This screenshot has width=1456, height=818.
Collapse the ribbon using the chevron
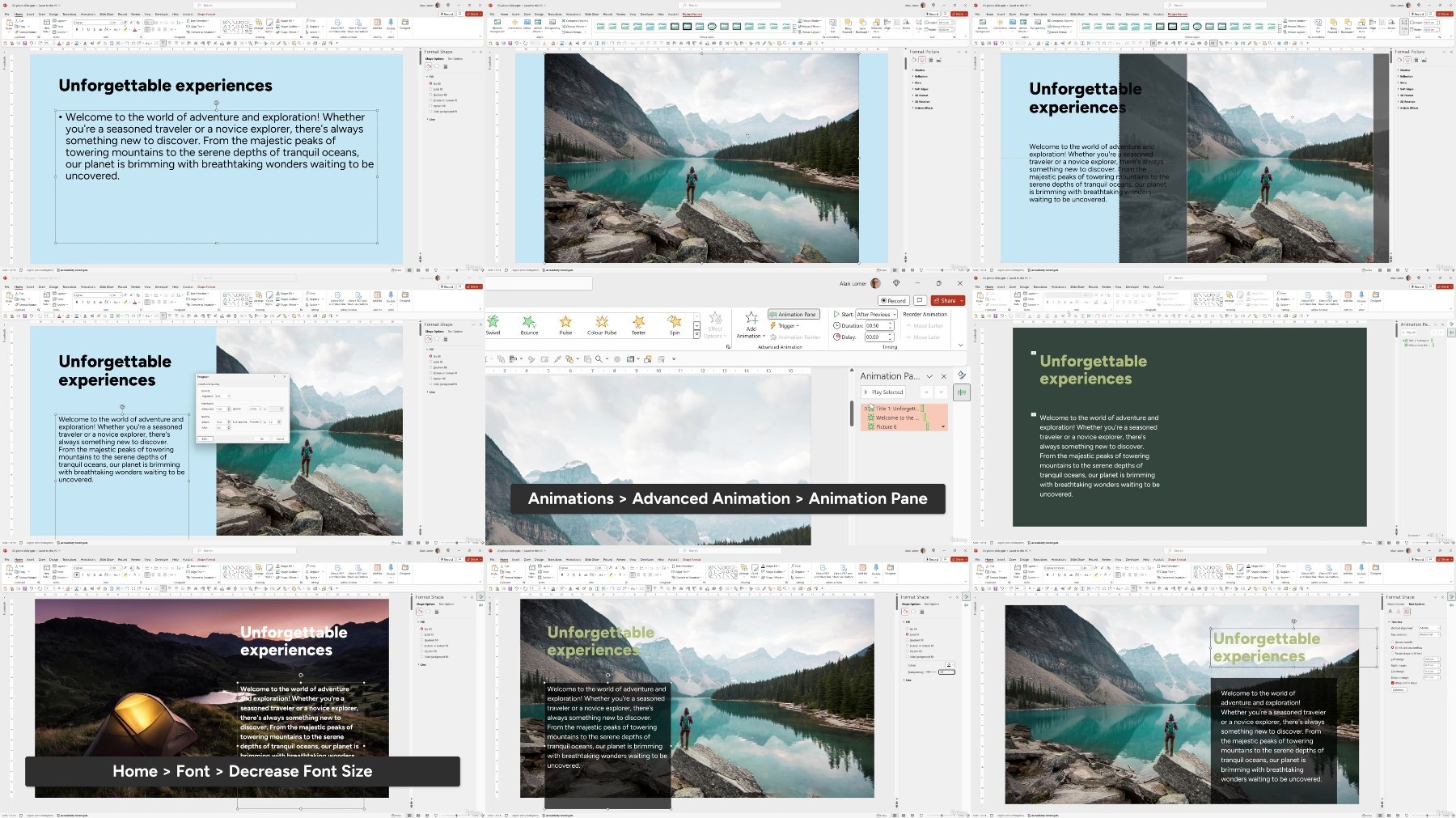[960, 345]
